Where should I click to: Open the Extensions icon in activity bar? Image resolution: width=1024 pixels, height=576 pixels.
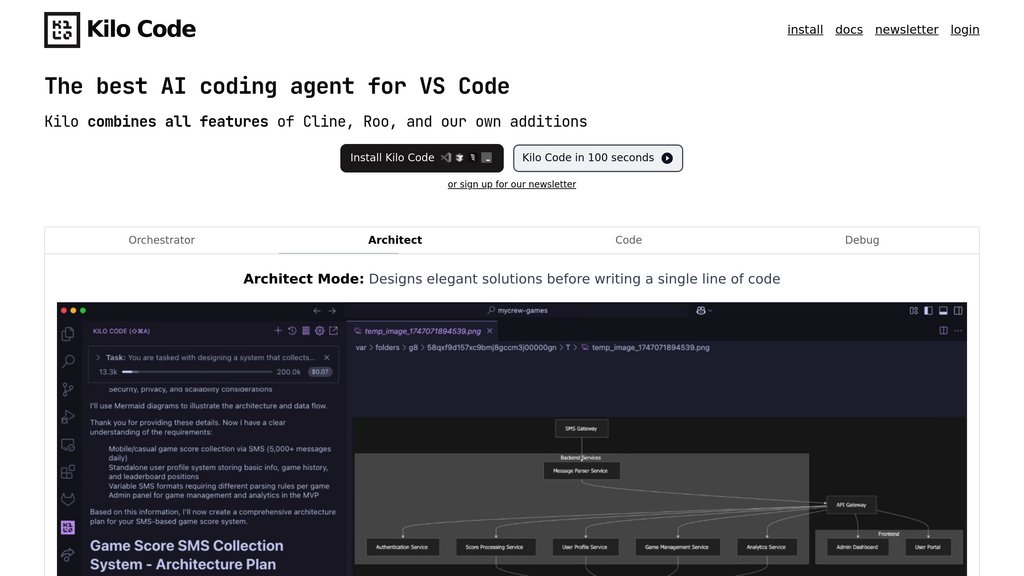68,471
